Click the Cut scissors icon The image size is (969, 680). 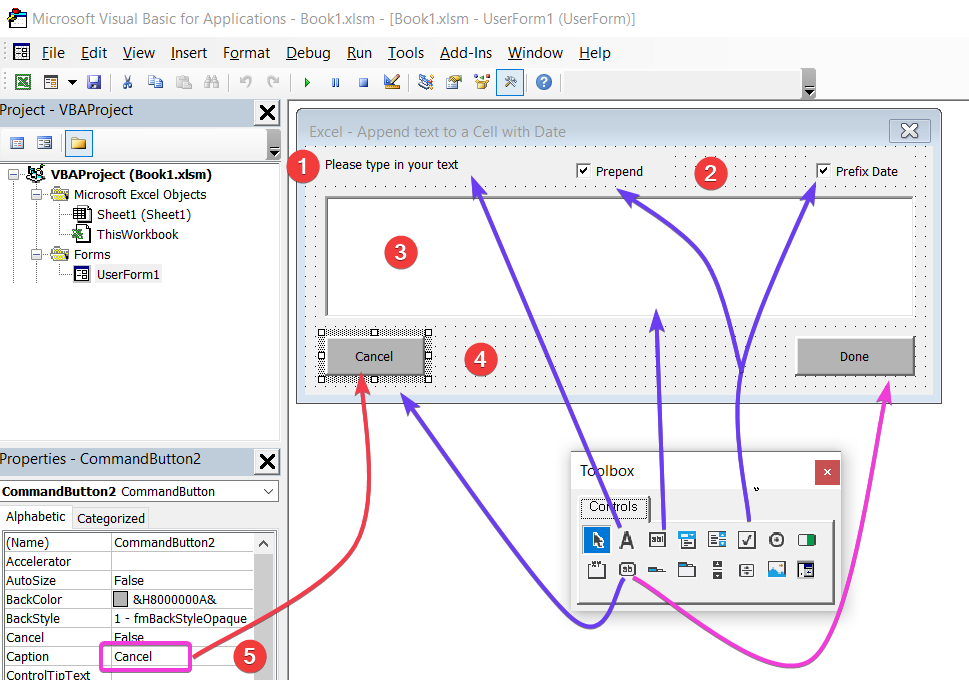tap(127, 82)
